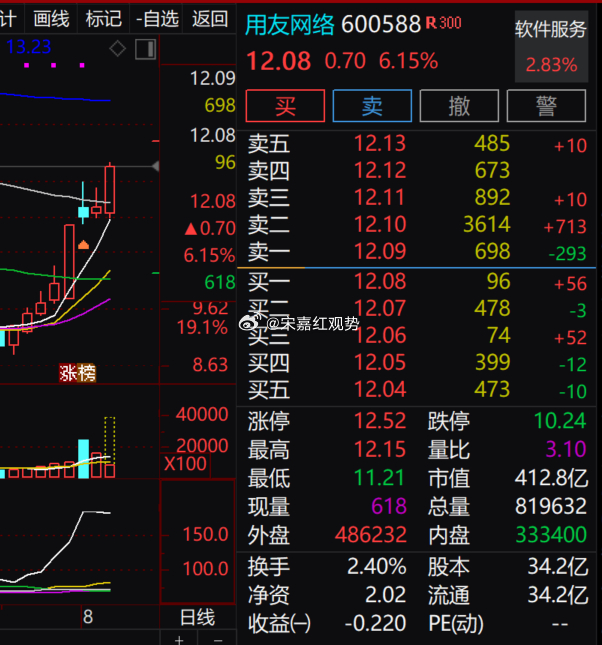Click the diamond marker icon in chart header
602x645 pixels.
coord(118,49)
